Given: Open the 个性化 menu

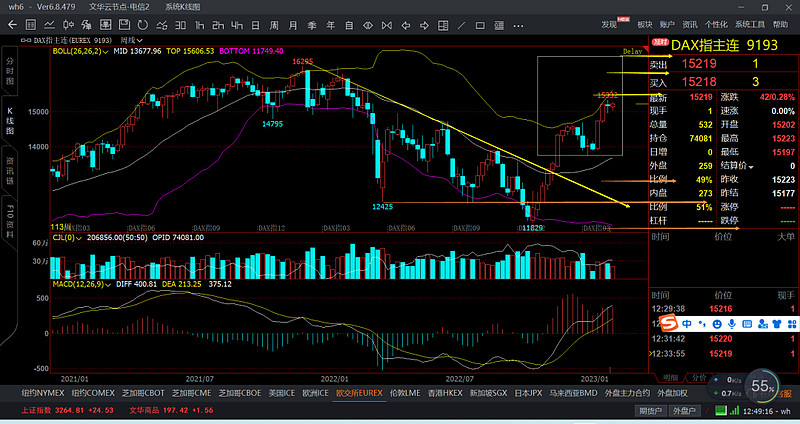Looking at the screenshot, I should 716,24.
